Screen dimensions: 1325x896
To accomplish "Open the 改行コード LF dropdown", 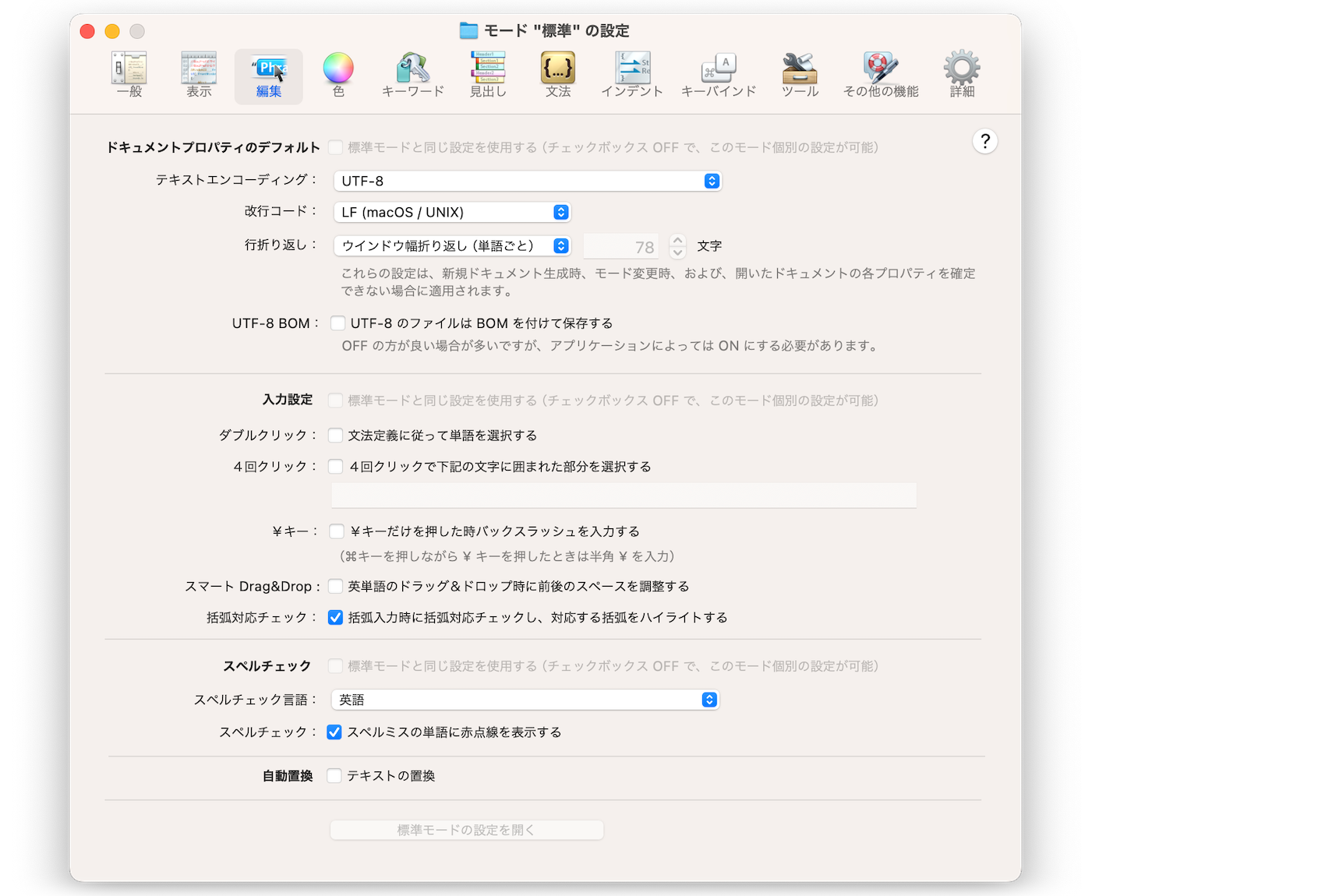I will click(x=452, y=212).
